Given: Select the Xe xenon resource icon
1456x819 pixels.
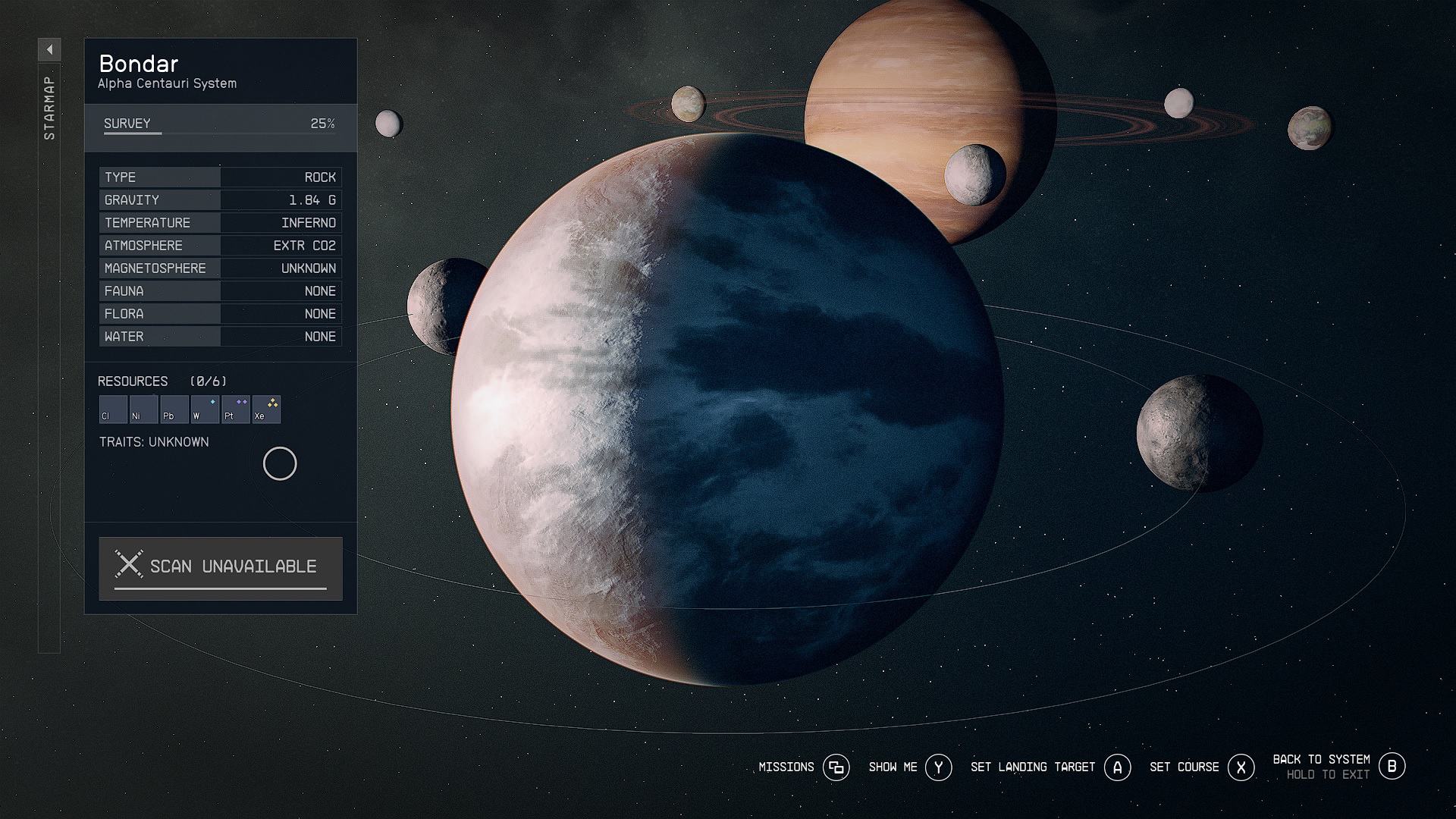Looking at the screenshot, I should [266, 409].
